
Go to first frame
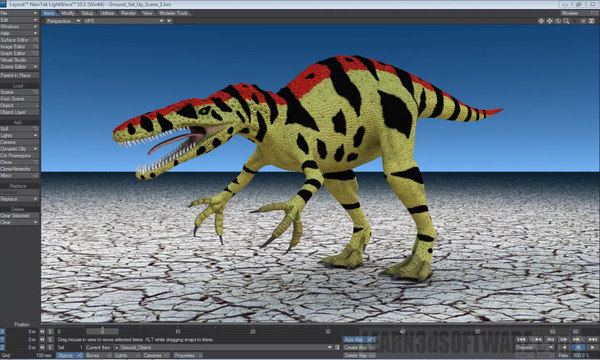click(521, 340)
